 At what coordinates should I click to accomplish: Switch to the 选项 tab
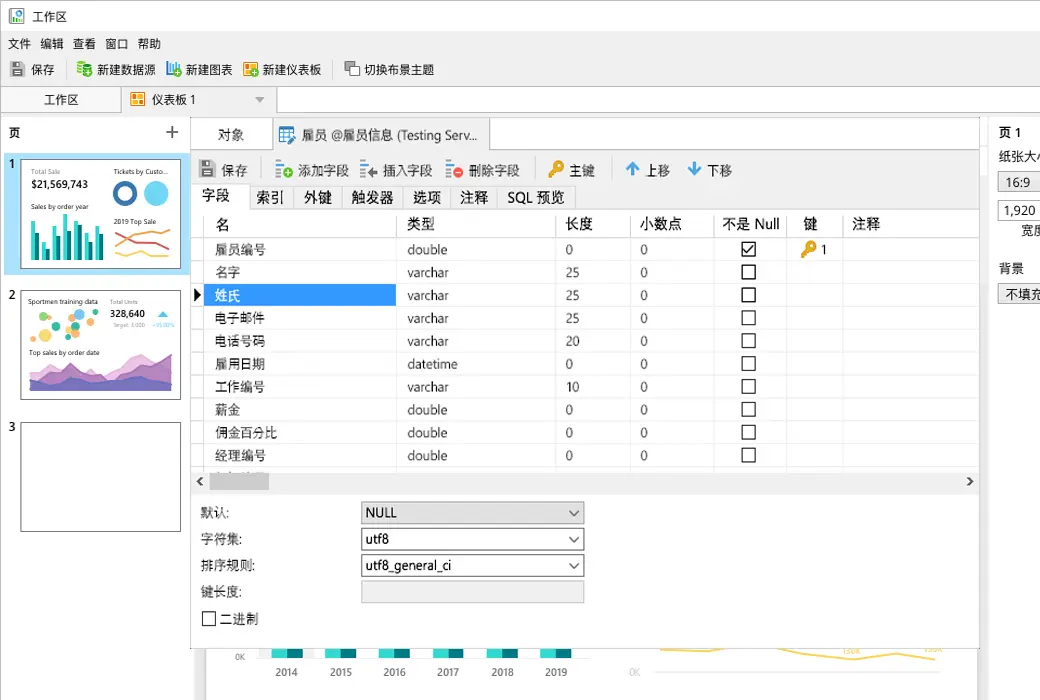pyautogui.click(x=426, y=197)
